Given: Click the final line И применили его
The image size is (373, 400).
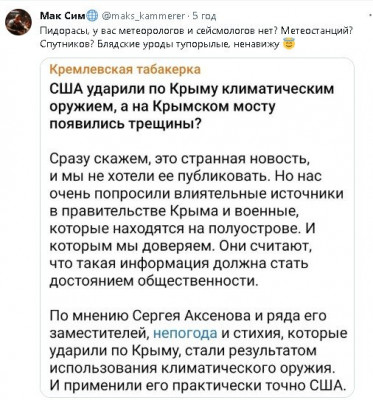Looking at the screenshot, I should [197, 386].
